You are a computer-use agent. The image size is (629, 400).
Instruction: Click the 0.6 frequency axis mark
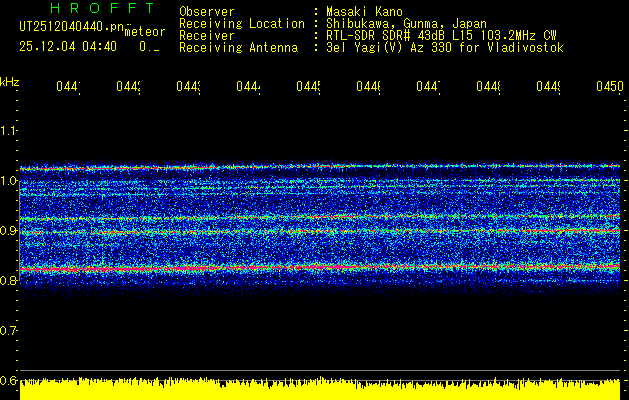point(9,380)
